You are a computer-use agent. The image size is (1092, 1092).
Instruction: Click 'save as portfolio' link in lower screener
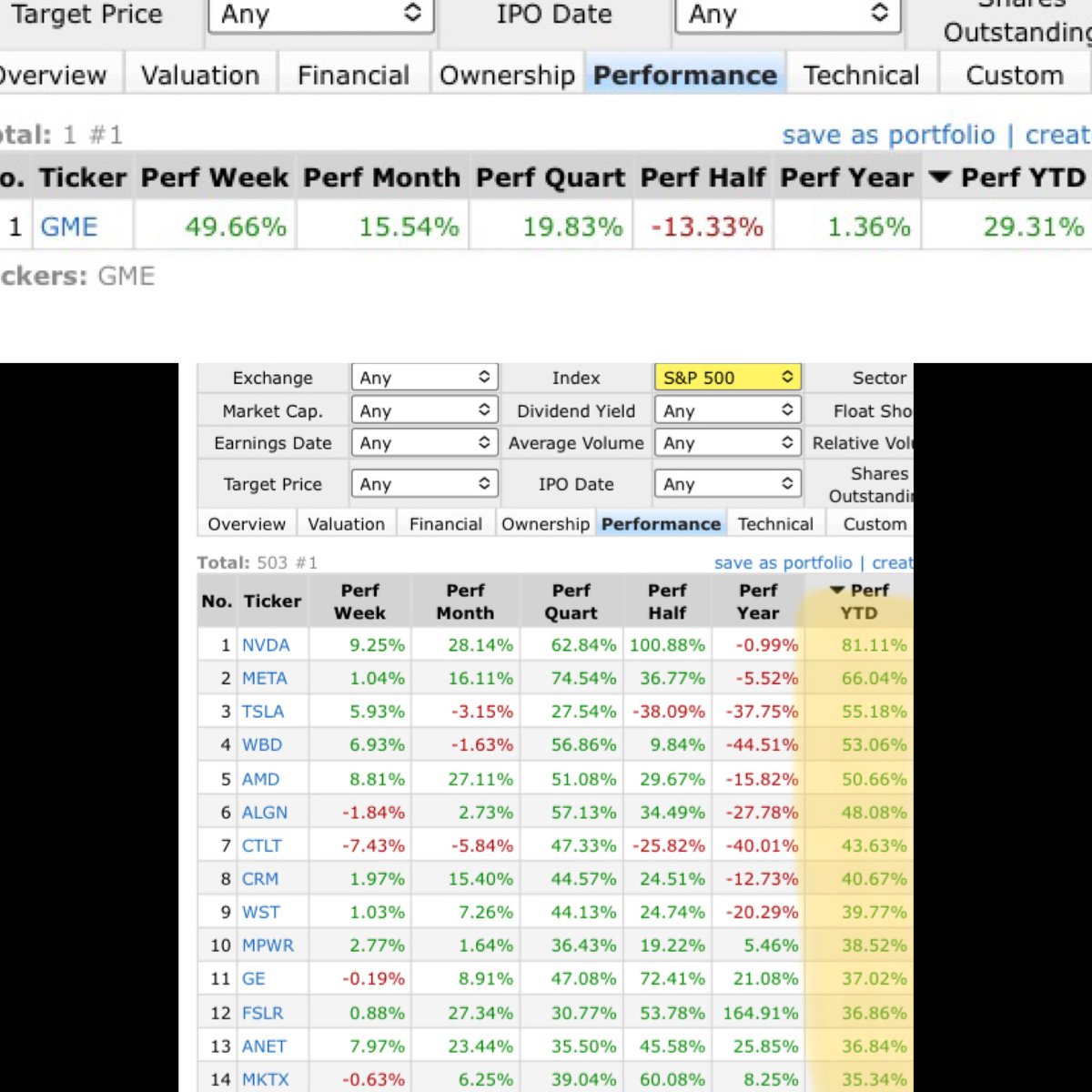[x=784, y=562]
